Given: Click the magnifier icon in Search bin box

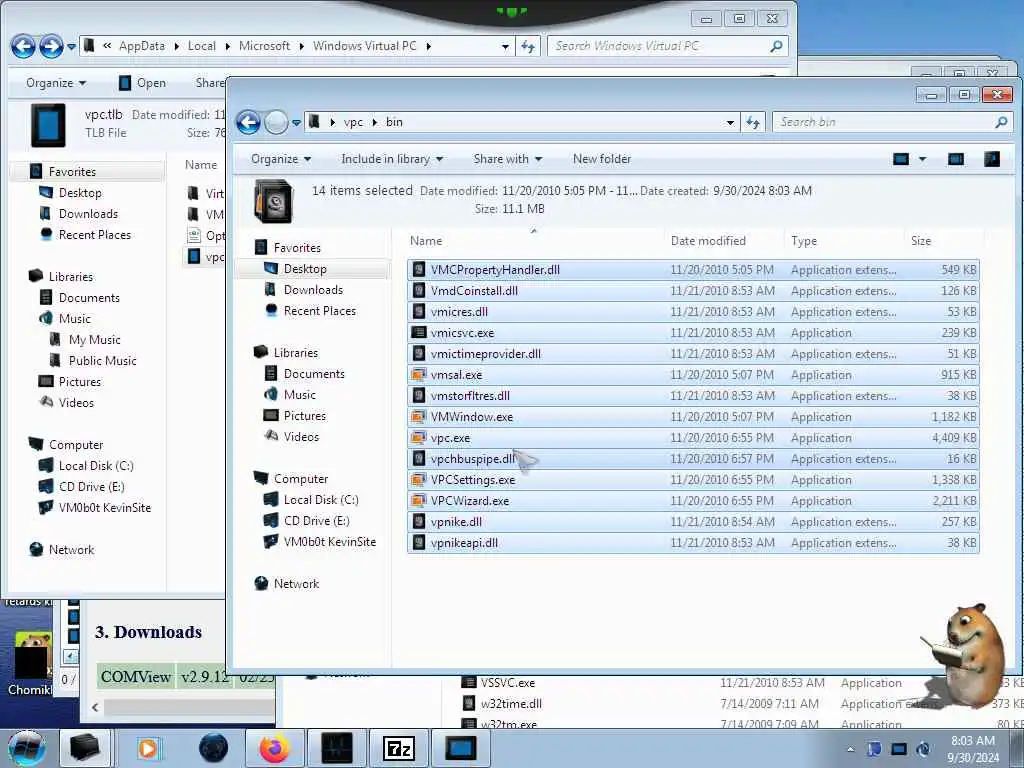Looking at the screenshot, I should [x=1000, y=122].
